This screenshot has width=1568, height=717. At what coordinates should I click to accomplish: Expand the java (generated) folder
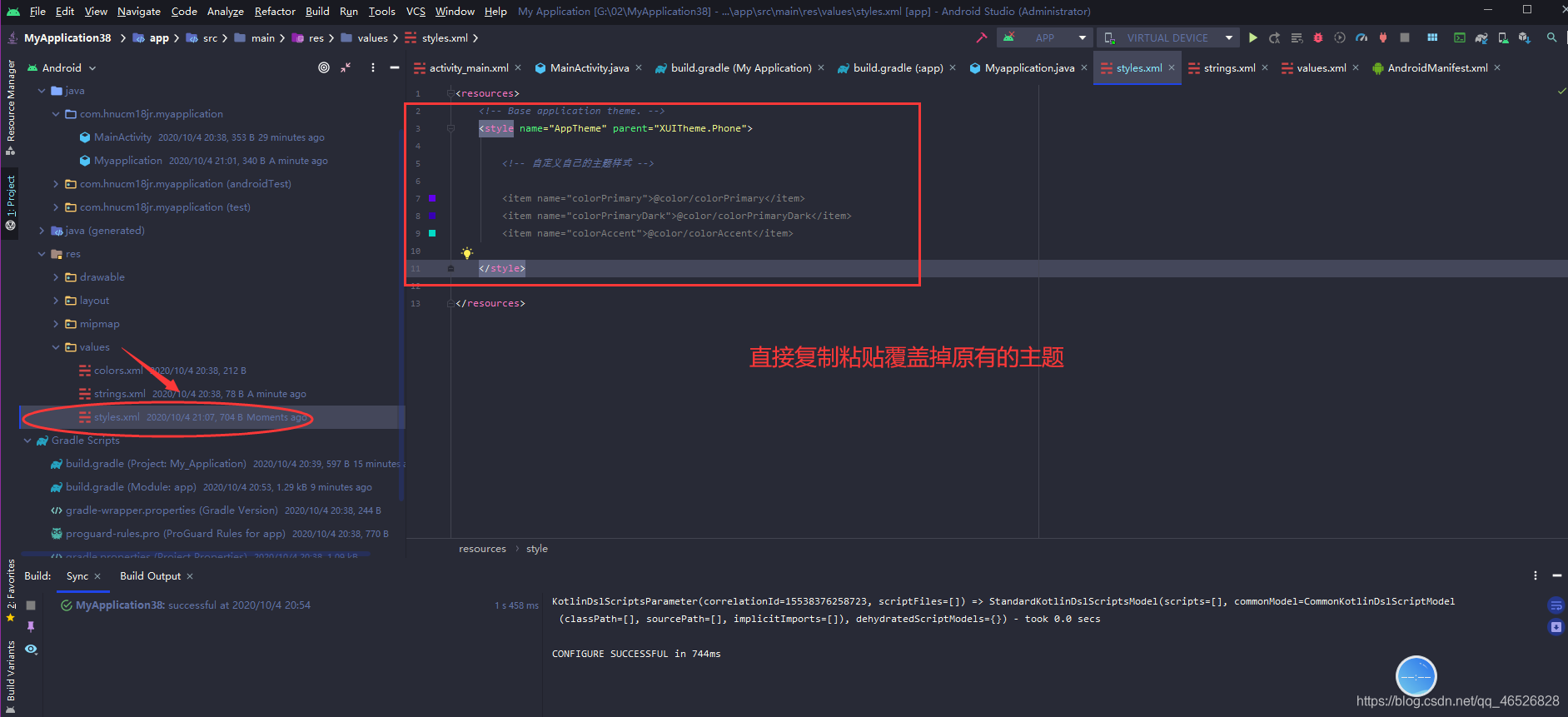[42, 231]
